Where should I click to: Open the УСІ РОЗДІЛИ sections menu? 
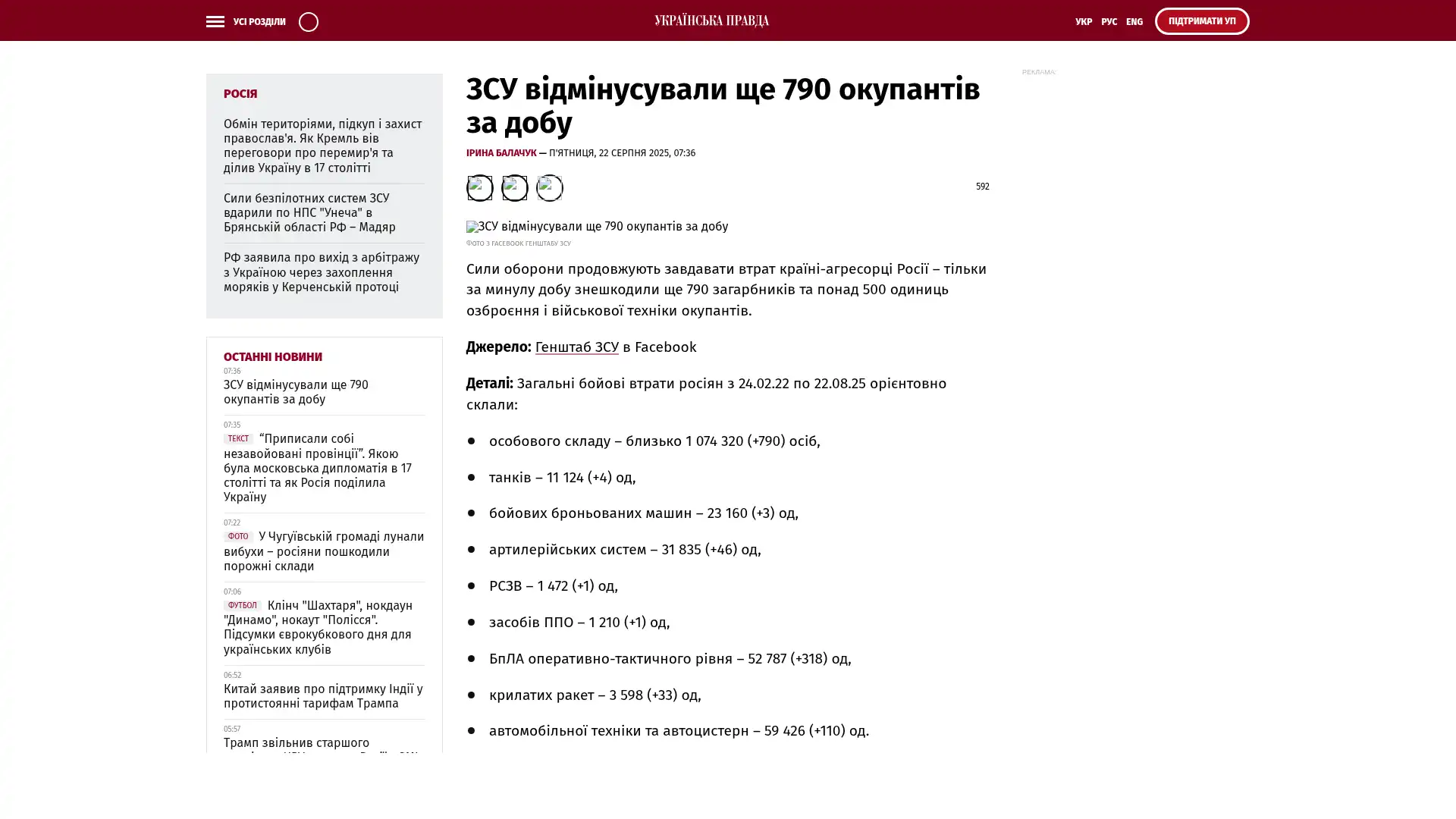point(259,21)
